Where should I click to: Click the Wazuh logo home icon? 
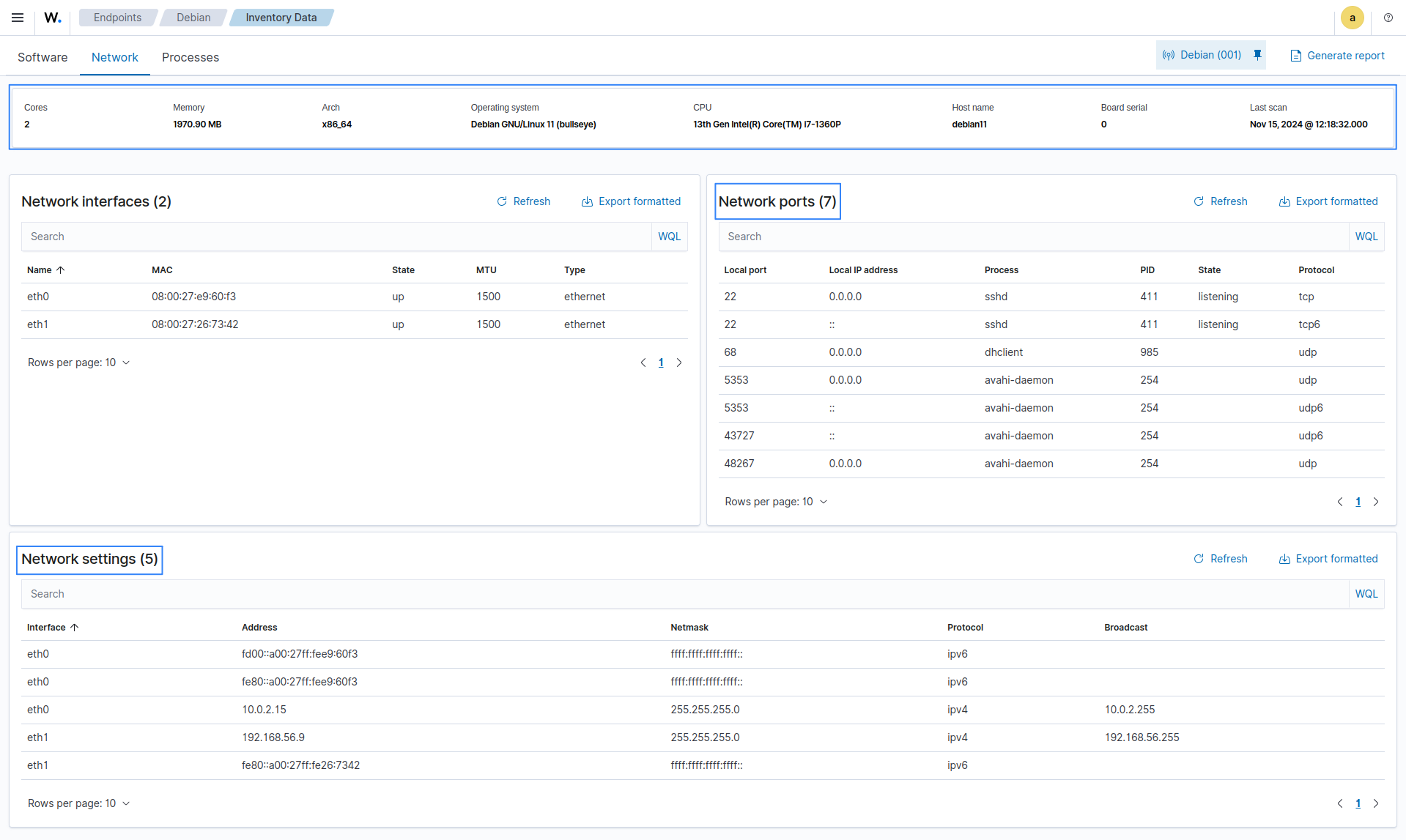(x=53, y=18)
